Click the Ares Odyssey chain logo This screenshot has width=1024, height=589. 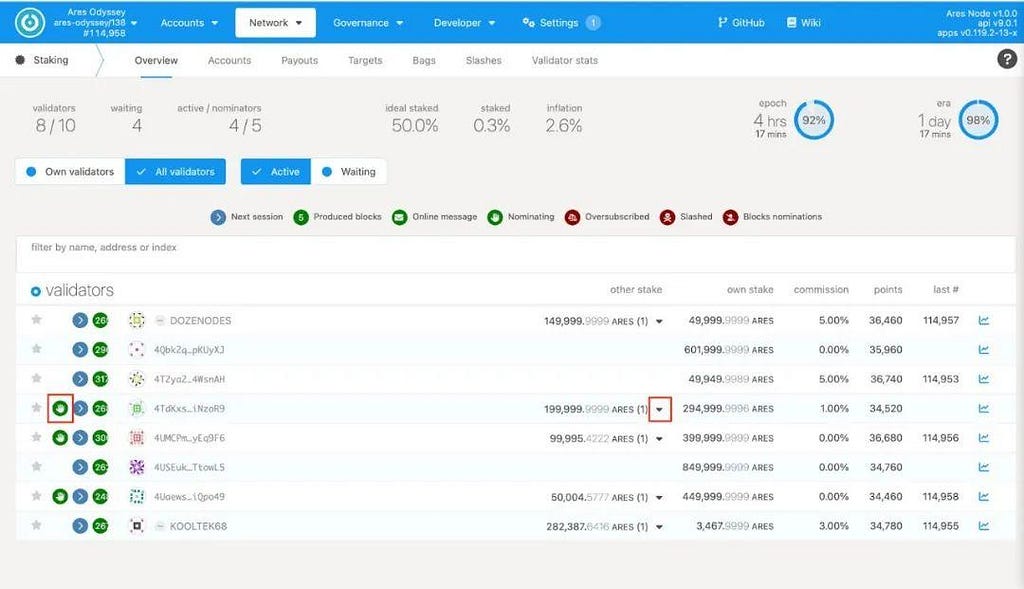coord(29,23)
